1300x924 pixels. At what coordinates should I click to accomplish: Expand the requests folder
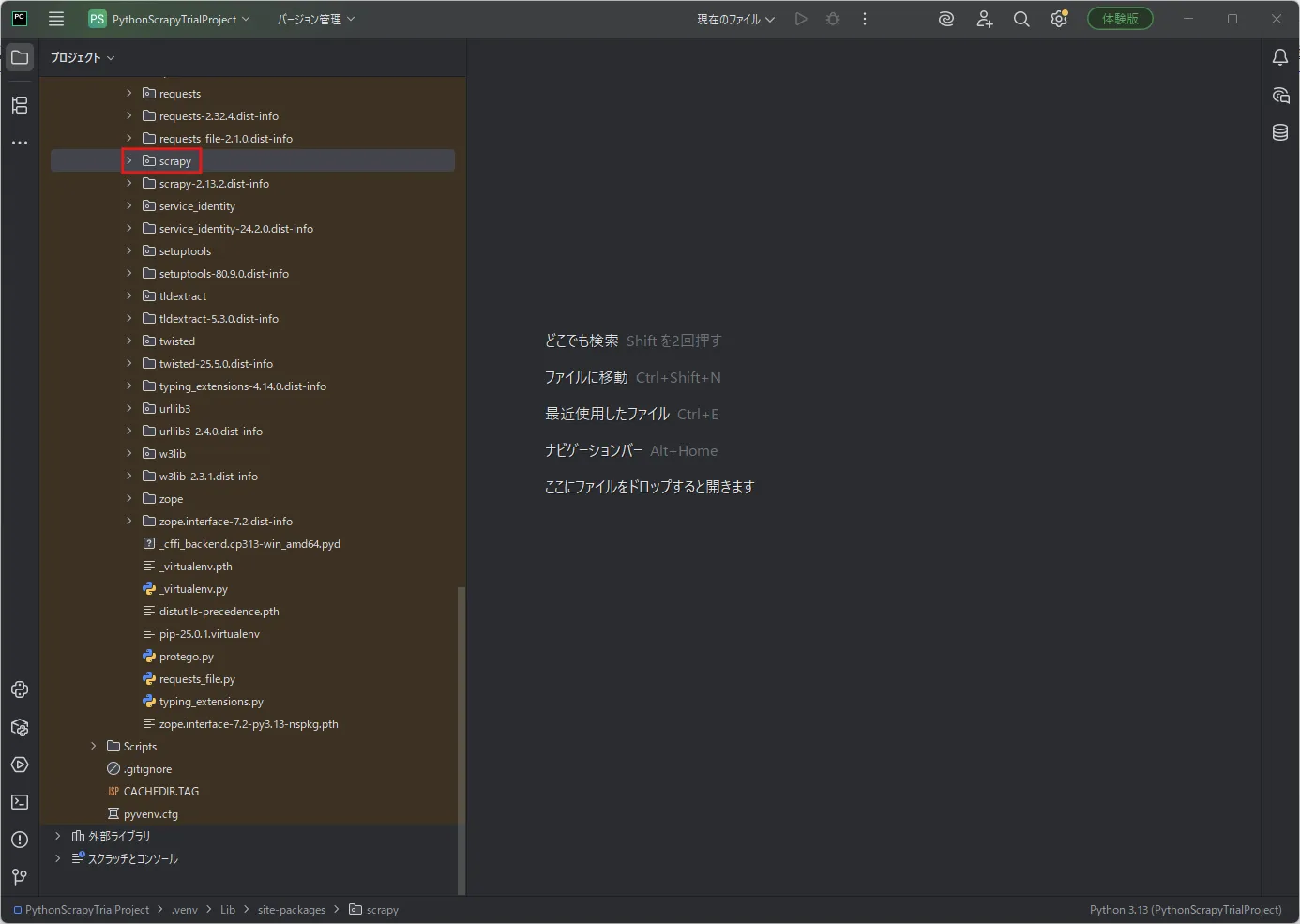129,94
